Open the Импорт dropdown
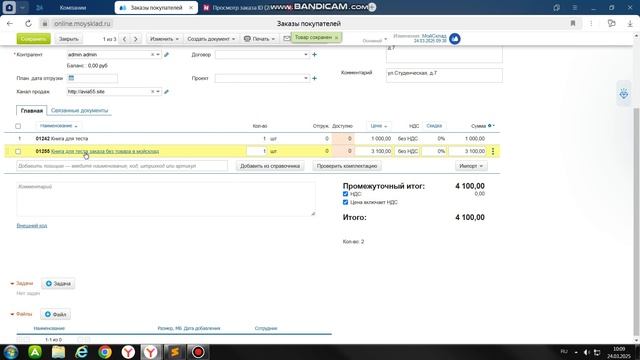Viewport: 640px width, 360px height. pyautogui.click(x=471, y=166)
